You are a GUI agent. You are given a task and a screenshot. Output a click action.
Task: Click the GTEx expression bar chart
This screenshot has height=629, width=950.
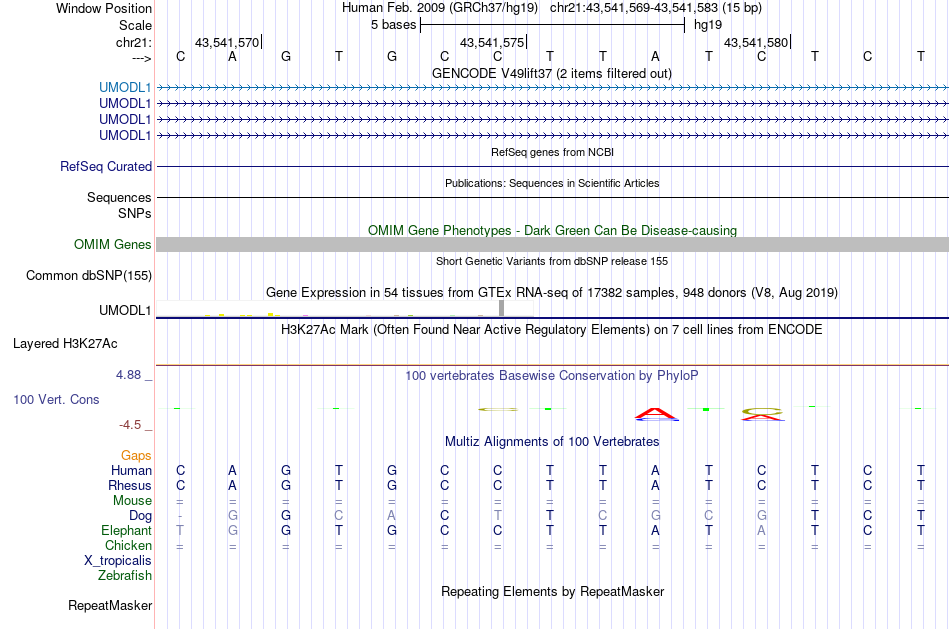[x=345, y=308]
